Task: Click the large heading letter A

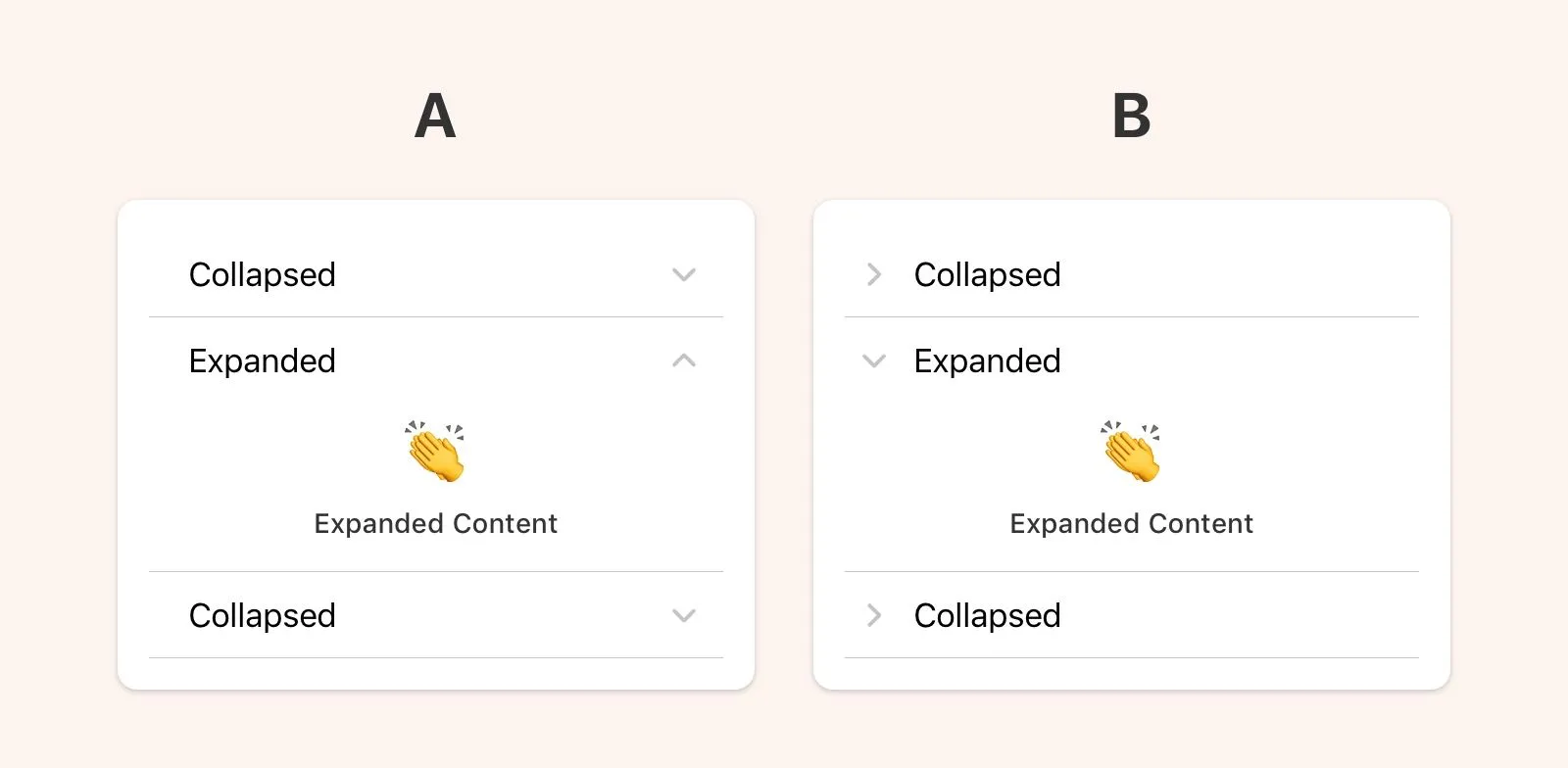Action: point(435,117)
